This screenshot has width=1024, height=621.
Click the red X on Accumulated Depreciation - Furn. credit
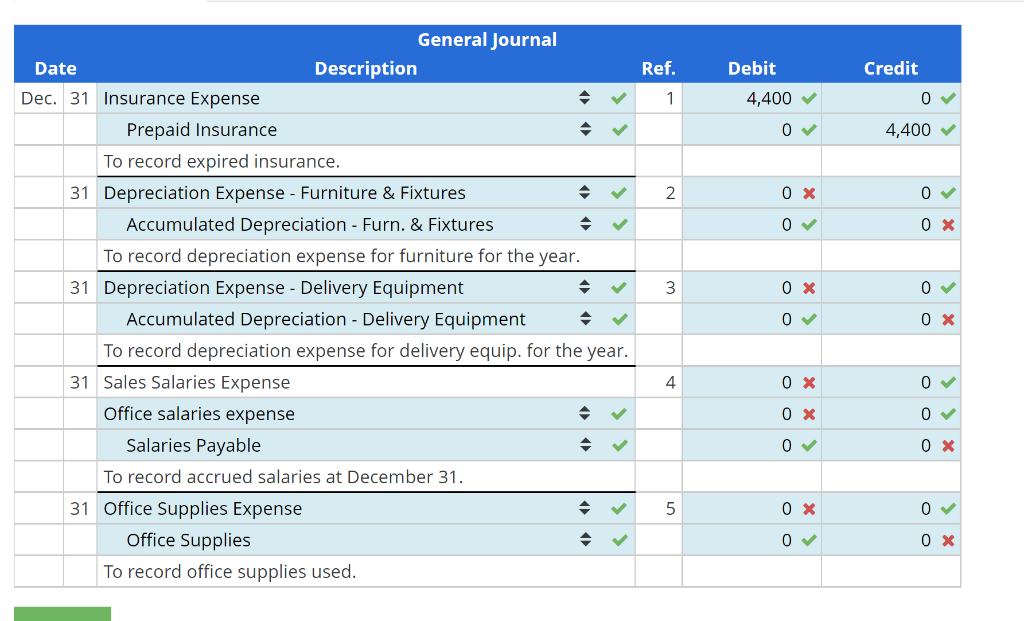pyautogui.click(x=948, y=225)
